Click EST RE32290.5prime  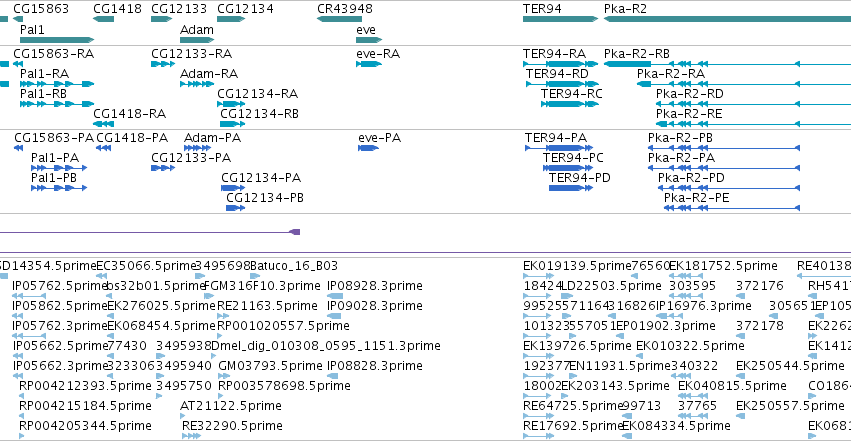(x=232, y=426)
